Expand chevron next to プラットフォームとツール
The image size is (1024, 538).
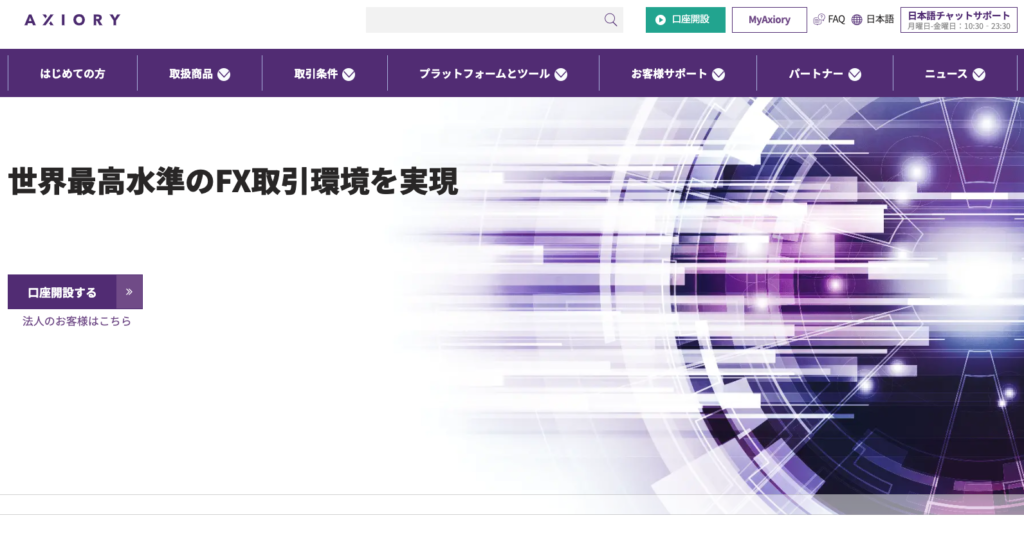click(561, 74)
